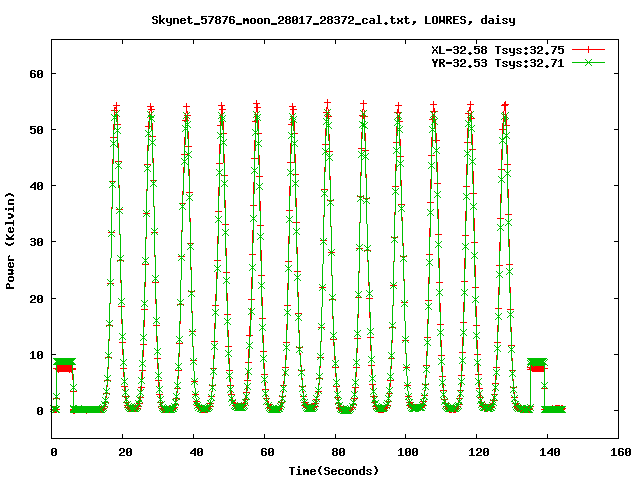640x480 pixels.
Task: Click x-axis tick label 40
Action: click(196, 452)
